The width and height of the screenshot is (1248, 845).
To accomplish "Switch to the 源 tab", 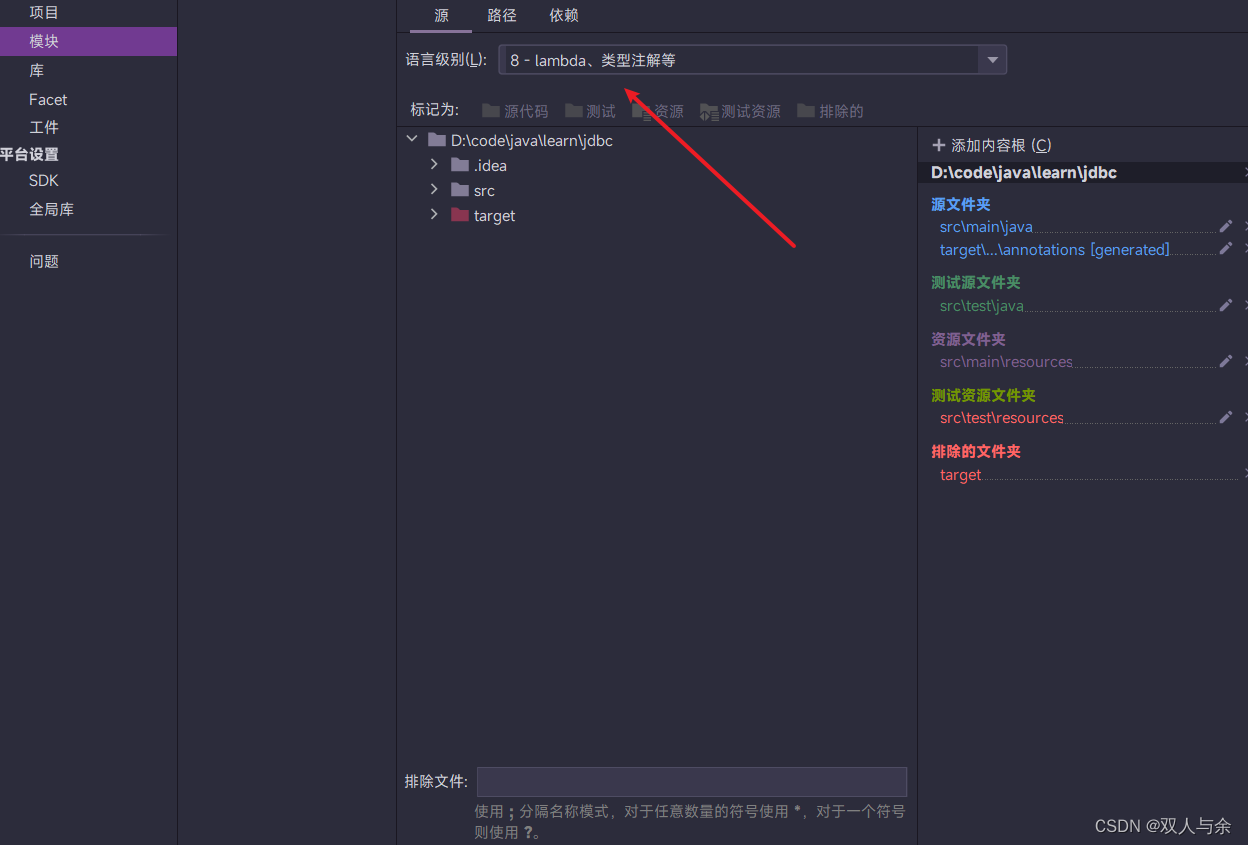I will tap(441, 16).
